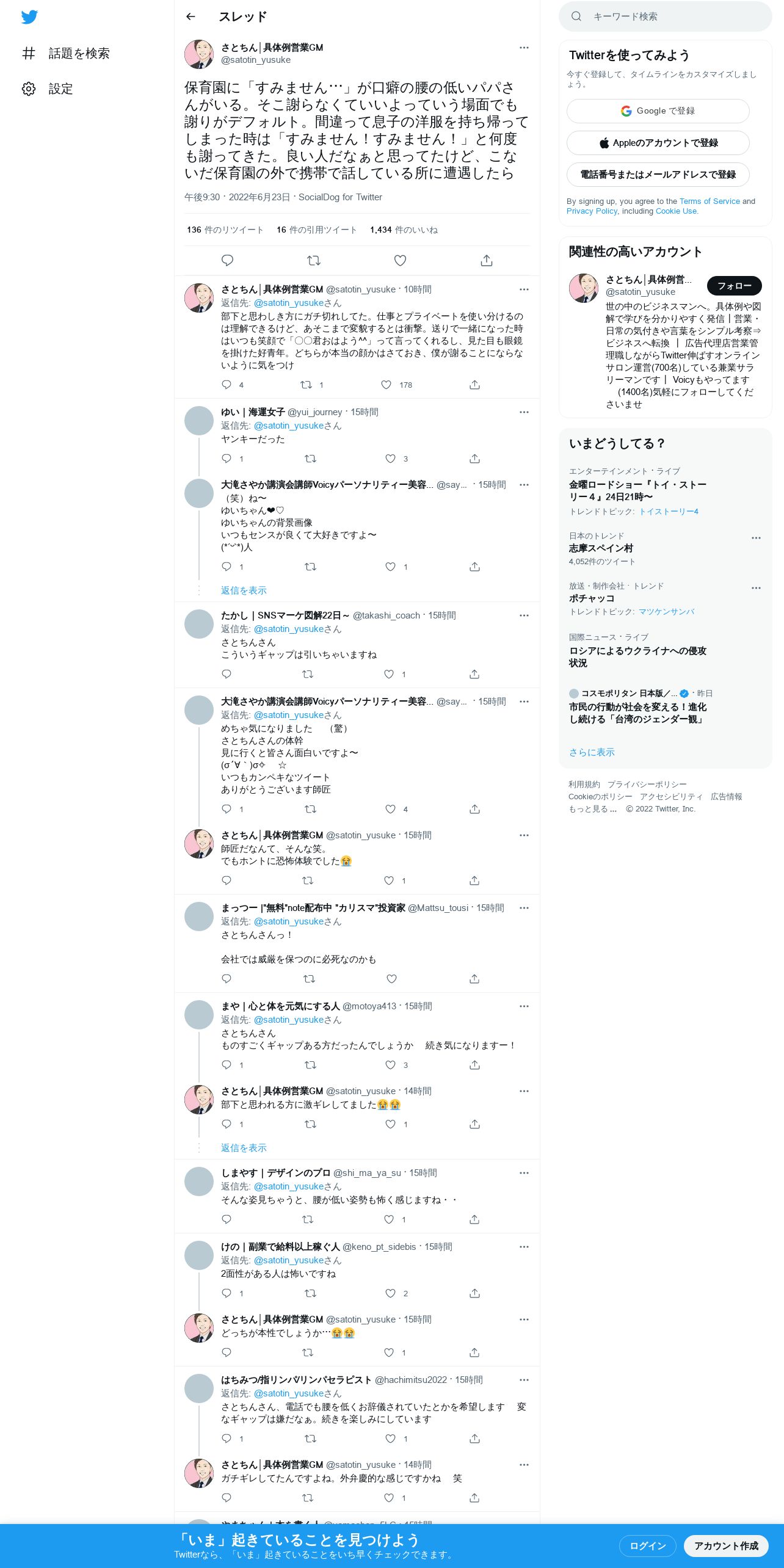
Task: Retweet the main tweet by さとちん
Action: pos(314,261)
